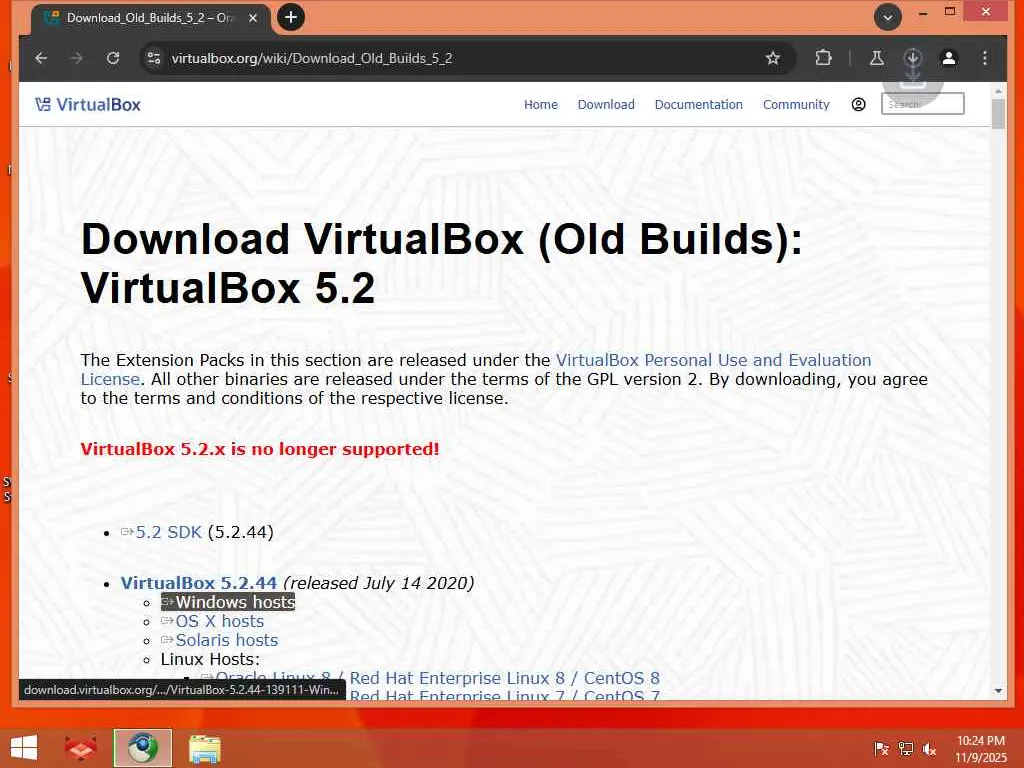Click the red 'VirtualBox 5.2.x is no longer supported!' text
Screen dimensions: 1024x768
[260, 449]
